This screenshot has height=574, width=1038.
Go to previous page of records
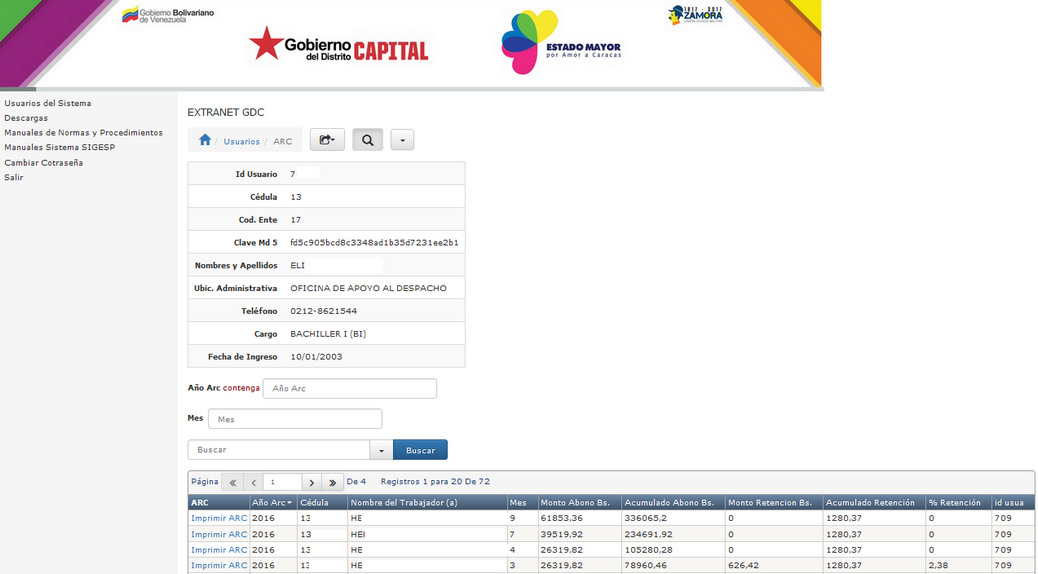click(253, 482)
